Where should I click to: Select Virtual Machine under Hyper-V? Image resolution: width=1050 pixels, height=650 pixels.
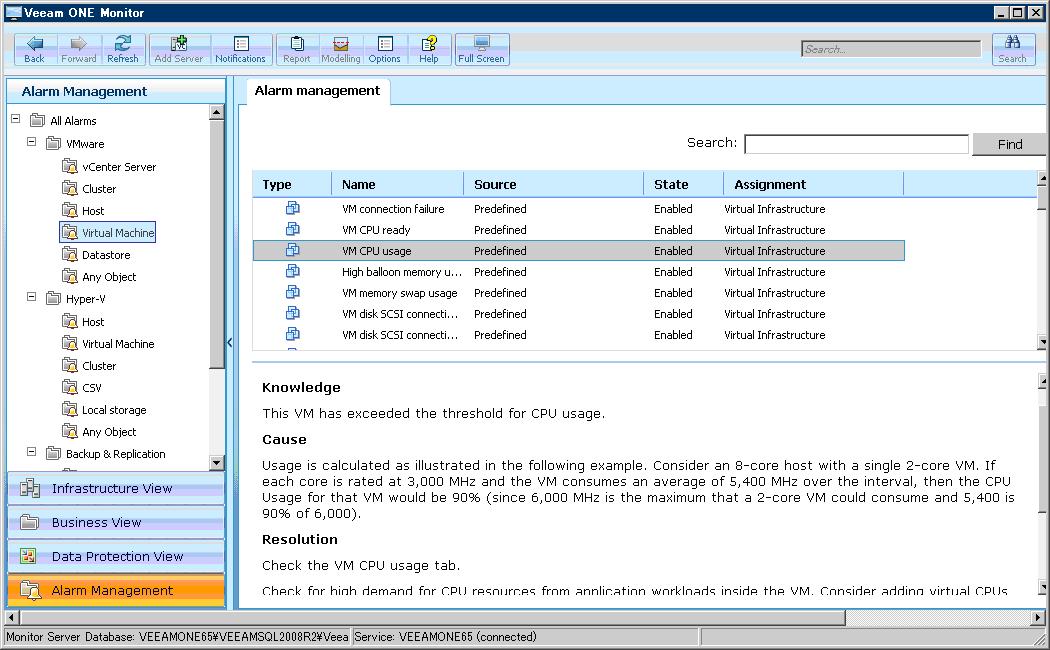118,344
